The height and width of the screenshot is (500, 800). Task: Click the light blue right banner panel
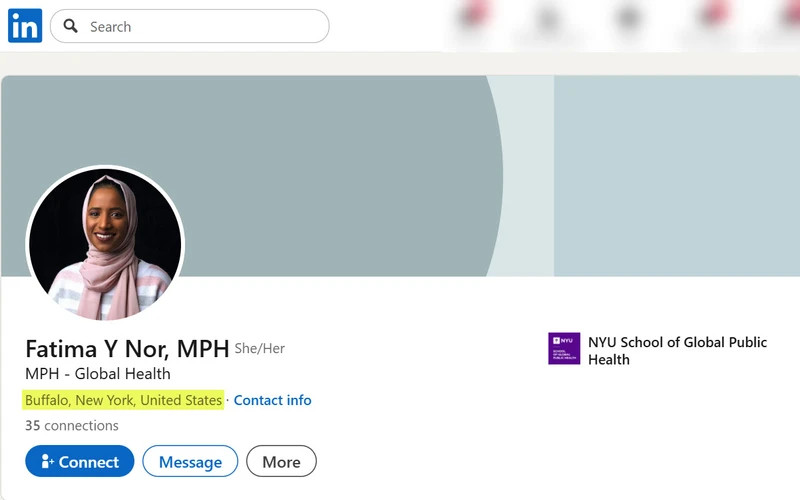coord(677,176)
